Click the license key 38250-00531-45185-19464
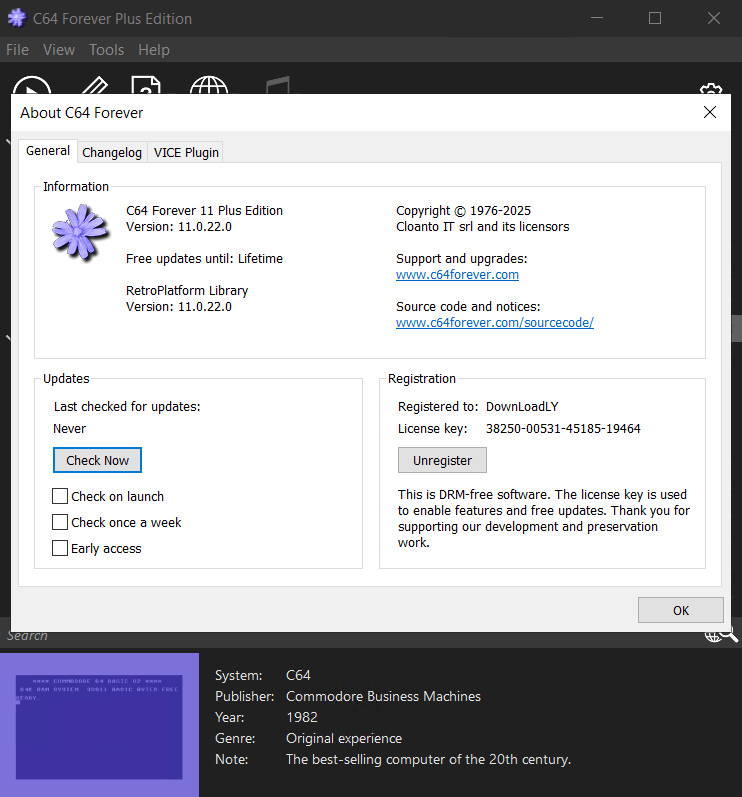The height and width of the screenshot is (797, 742). pyautogui.click(x=563, y=428)
